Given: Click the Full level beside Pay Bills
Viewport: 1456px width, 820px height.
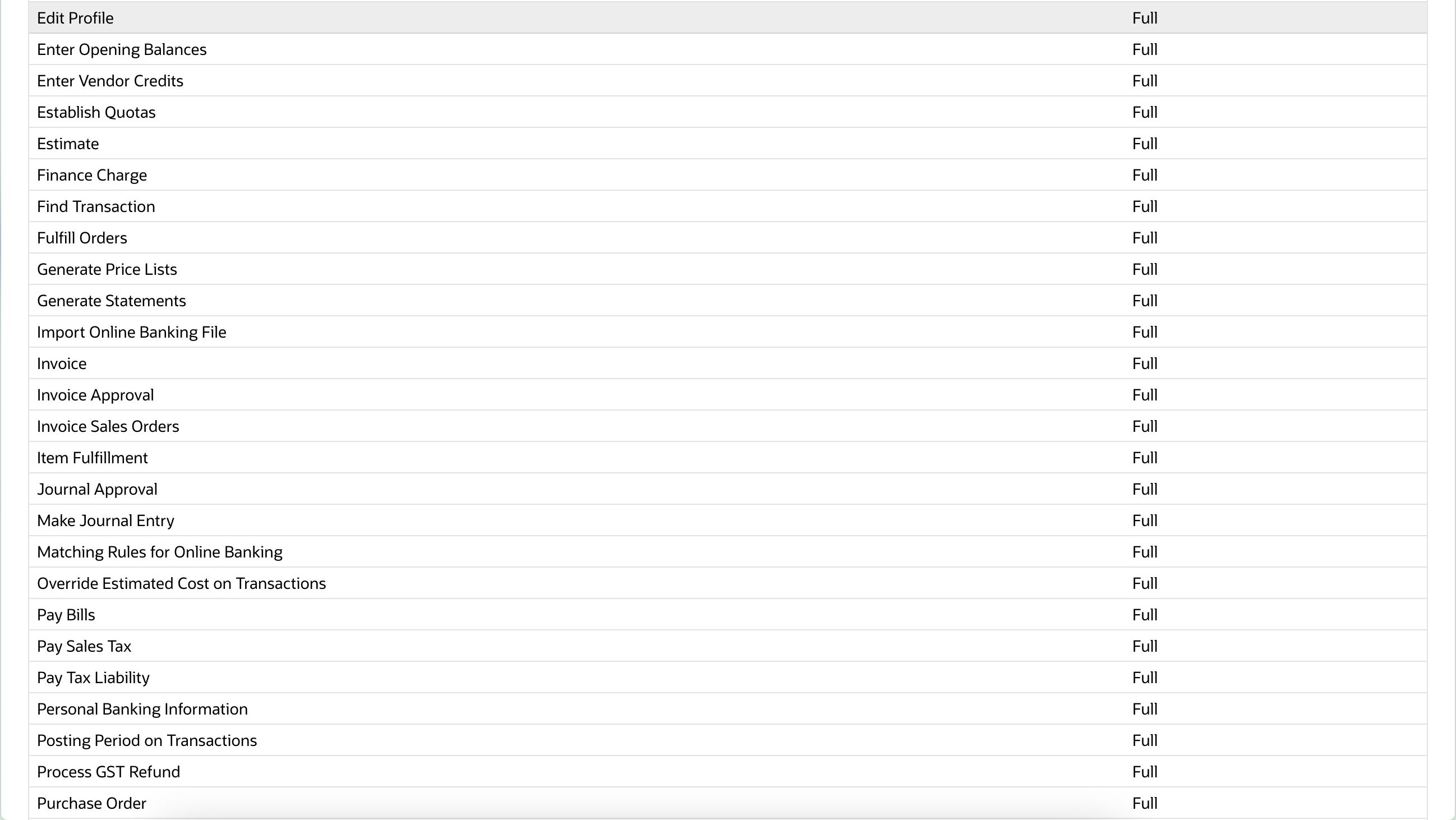Looking at the screenshot, I should pyautogui.click(x=1144, y=615).
